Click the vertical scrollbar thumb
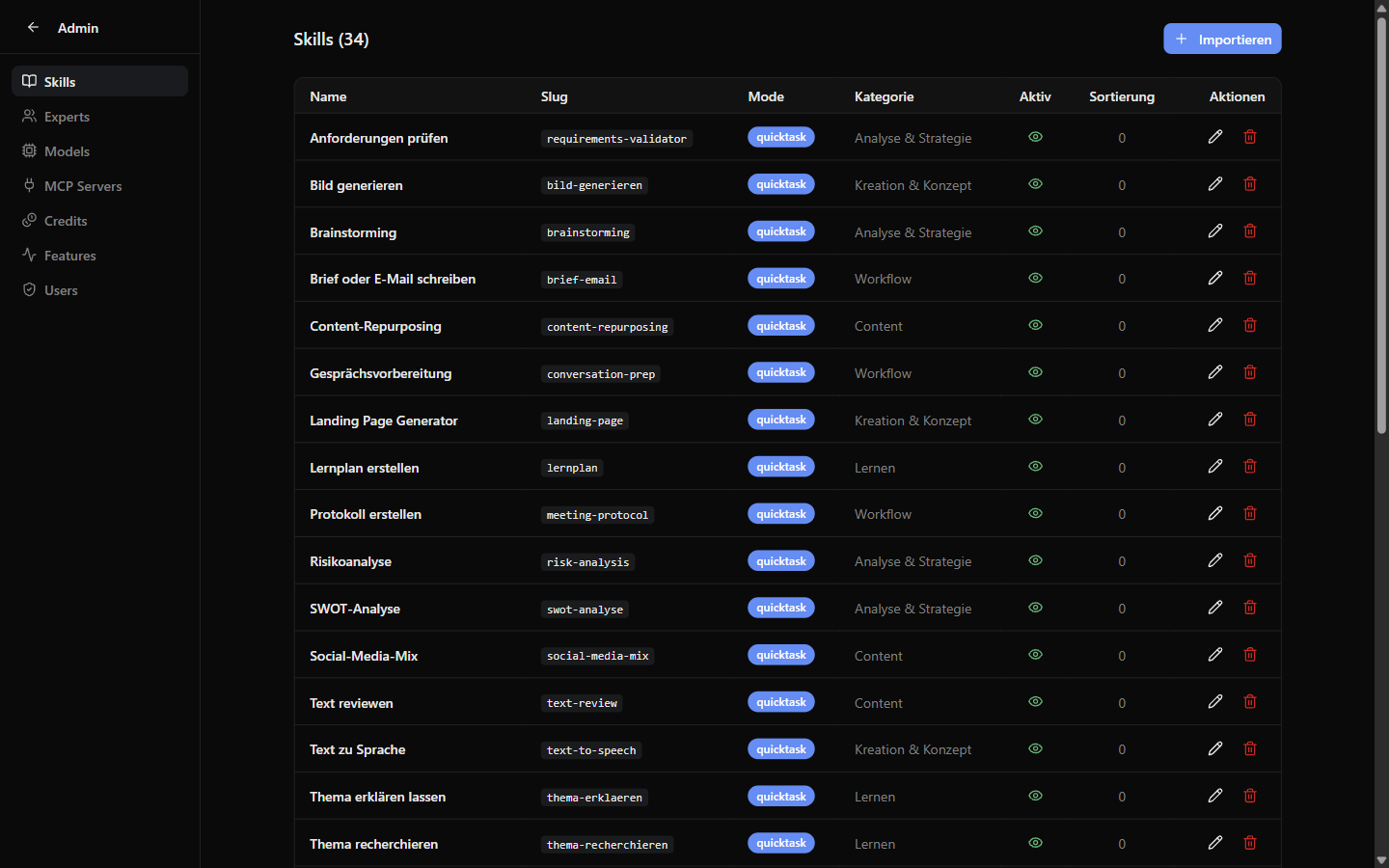 [x=1381, y=224]
